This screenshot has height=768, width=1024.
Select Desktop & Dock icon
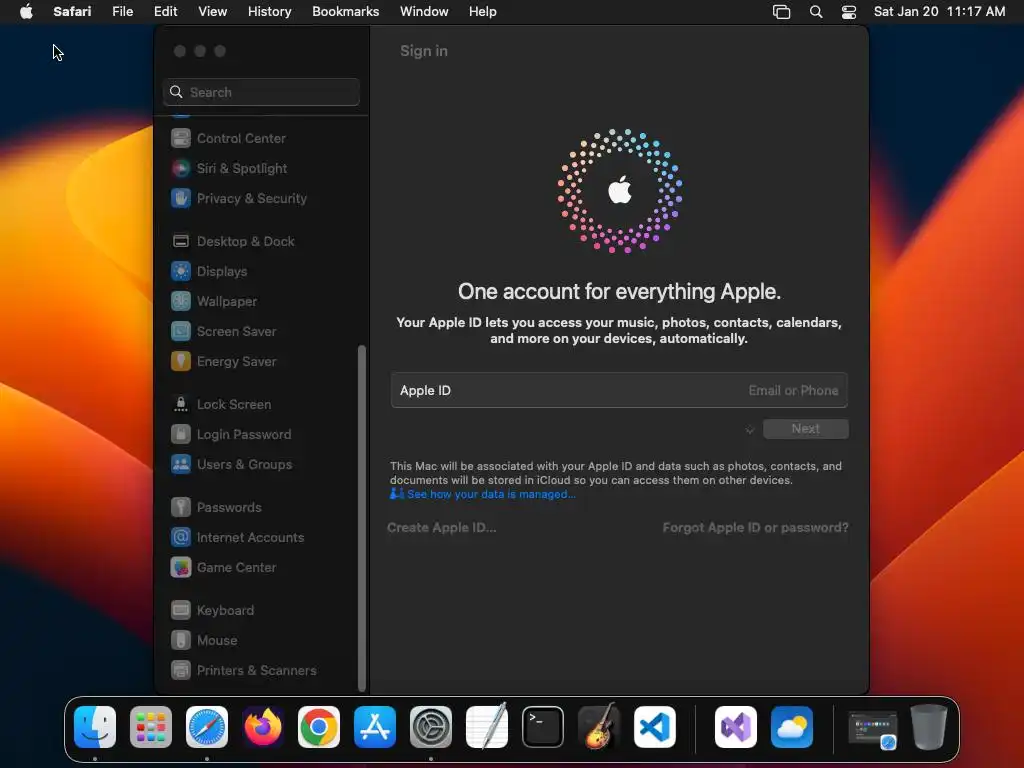(181, 241)
